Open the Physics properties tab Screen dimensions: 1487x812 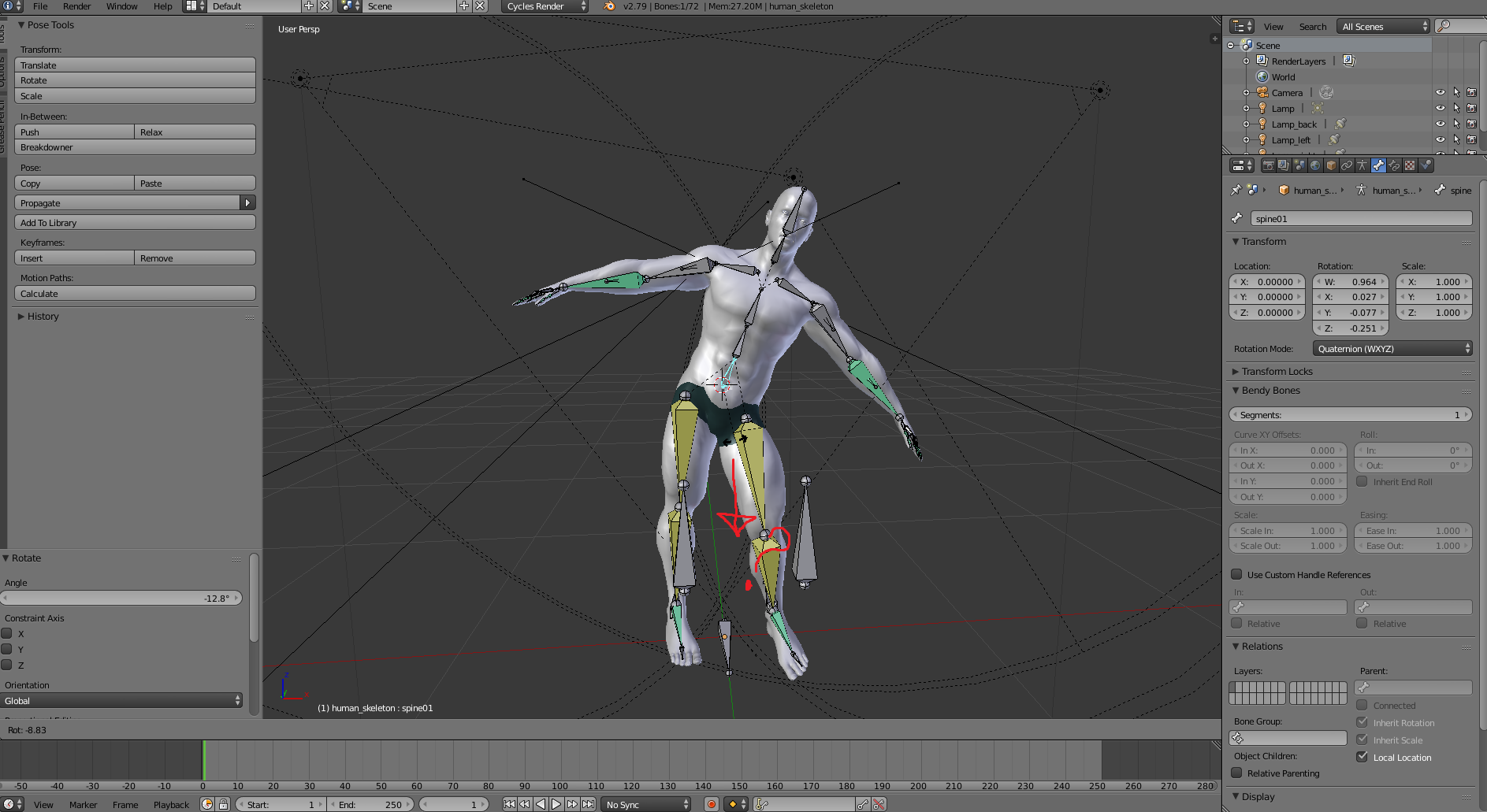1426,165
